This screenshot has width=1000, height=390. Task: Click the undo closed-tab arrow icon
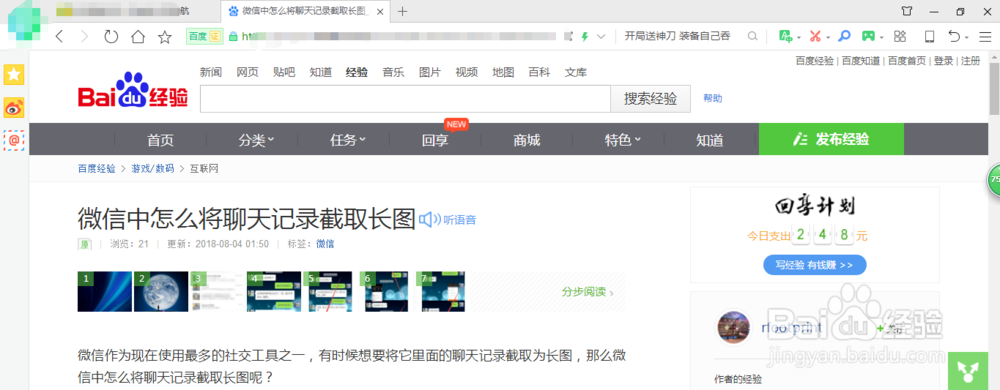(x=953, y=36)
